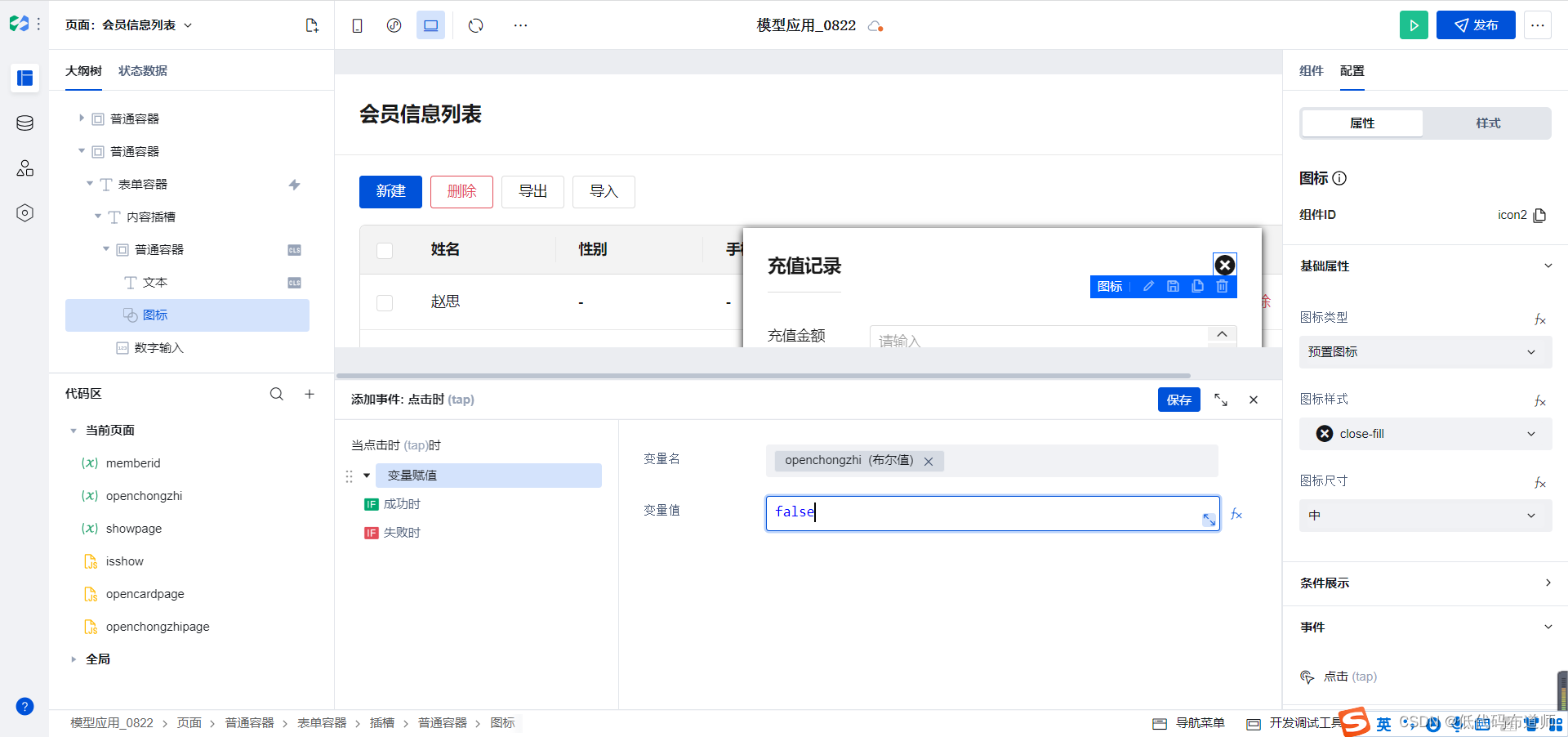
Task: Open the users and roles sidebar icon
Action: [x=24, y=168]
